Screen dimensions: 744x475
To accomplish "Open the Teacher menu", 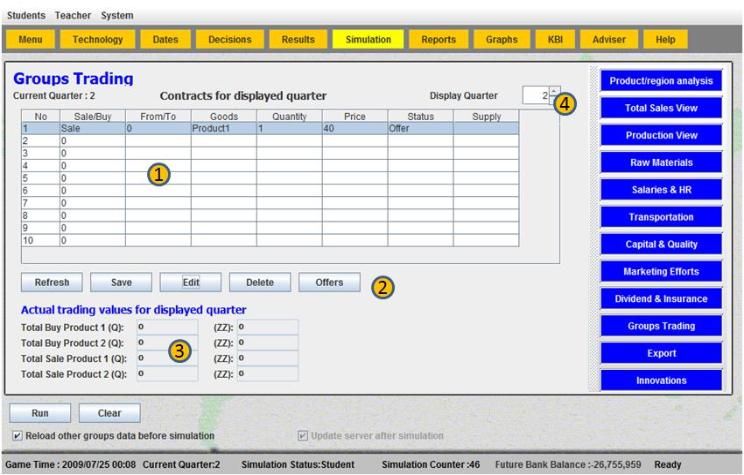I will point(72,14).
